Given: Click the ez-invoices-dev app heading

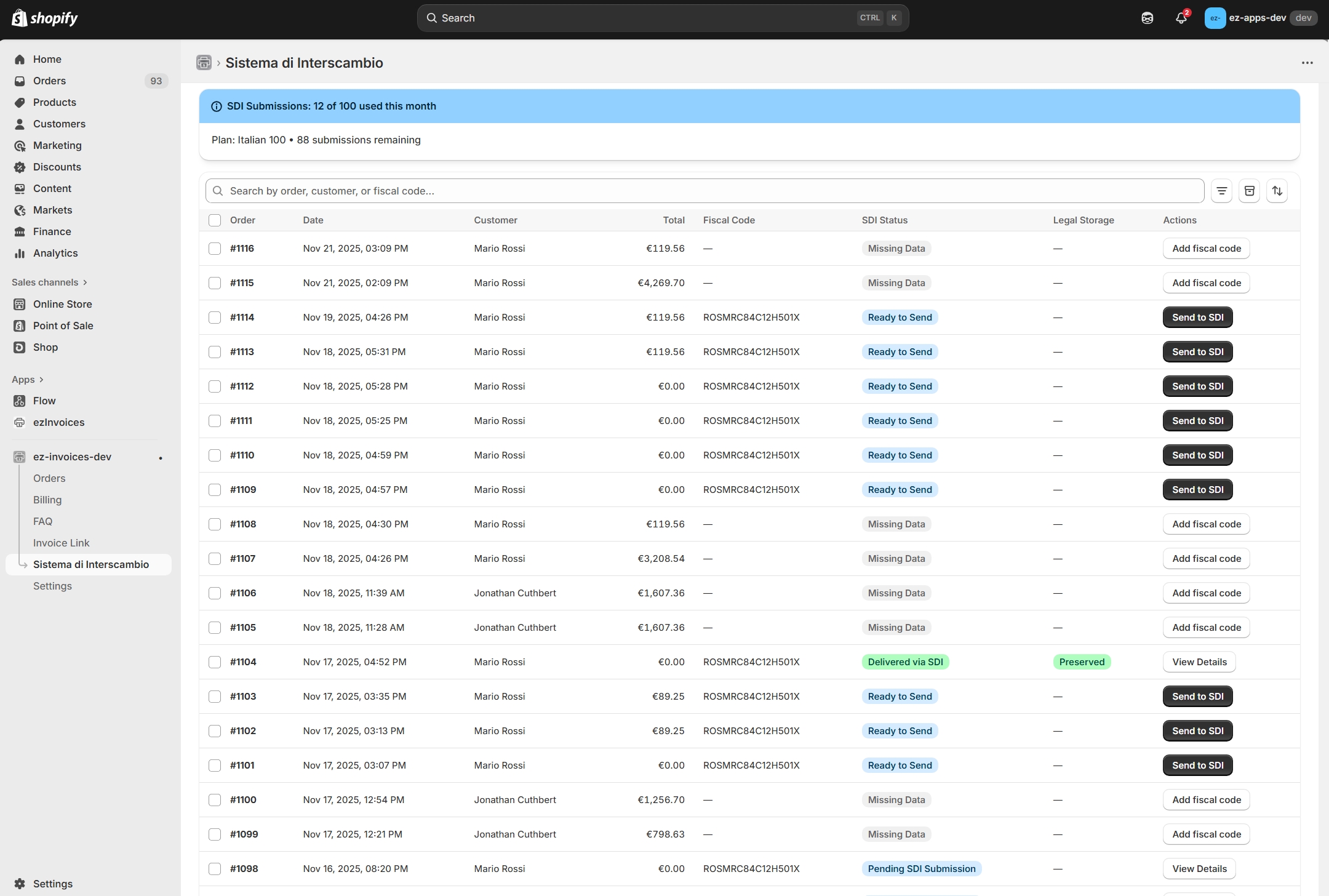Looking at the screenshot, I should [72, 457].
